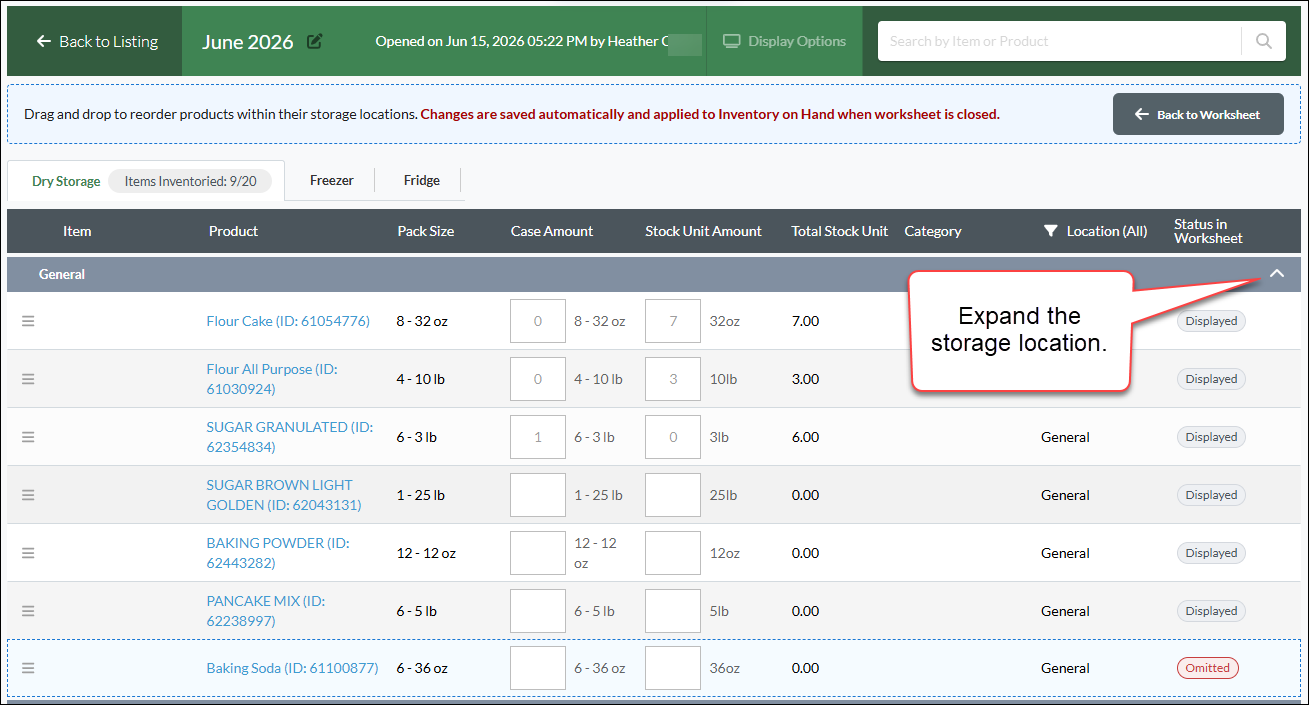The height and width of the screenshot is (705, 1309).
Task: Click PANCAKE MIX stock unit amount field
Action: pyautogui.click(x=673, y=611)
